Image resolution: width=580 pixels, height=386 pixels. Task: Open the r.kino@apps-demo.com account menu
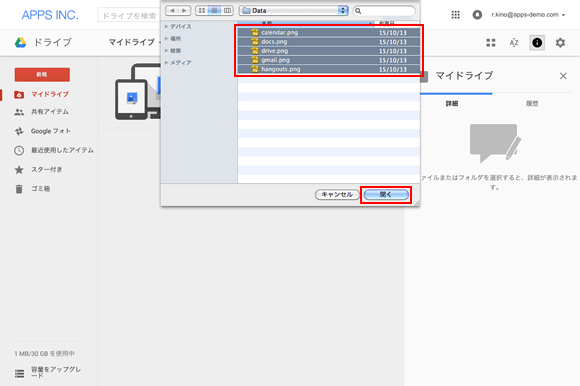[528, 15]
